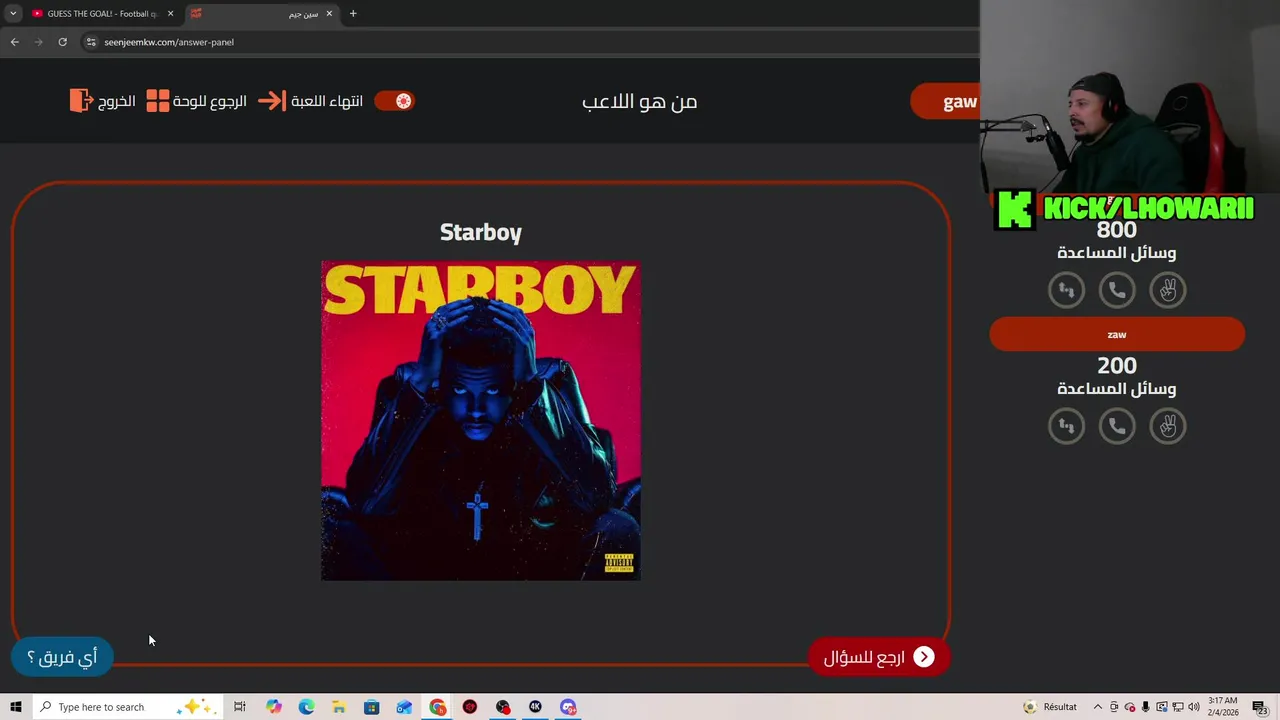Open Microsoft Edge from taskbar
Image resolution: width=1280 pixels, height=720 pixels.
[306, 707]
